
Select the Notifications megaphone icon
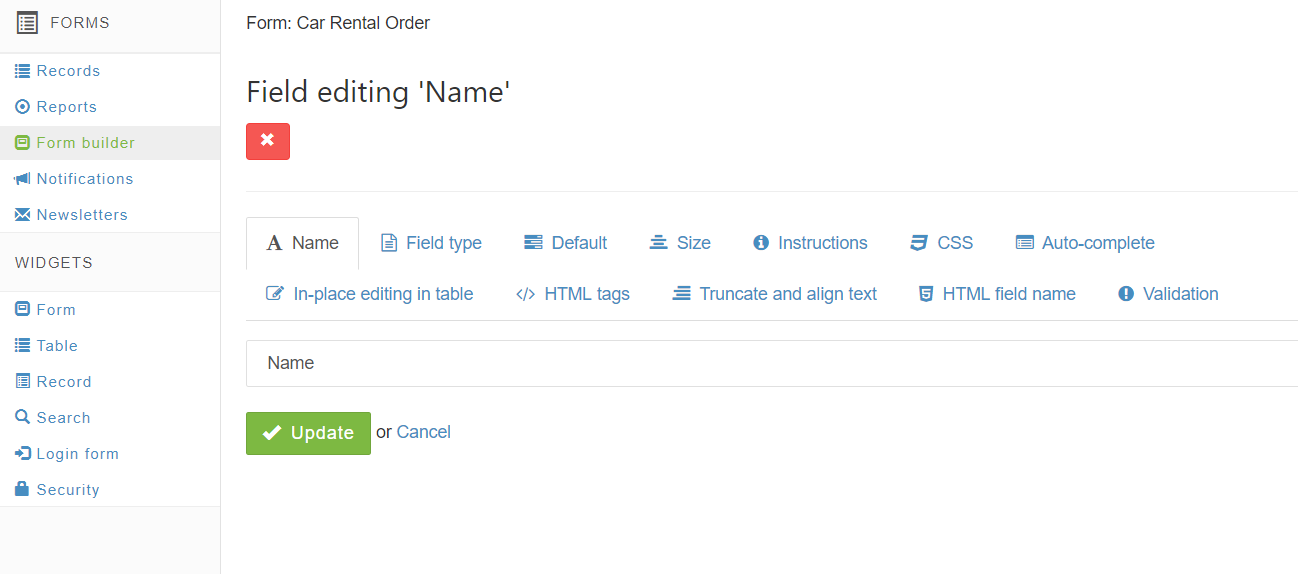[22, 179]
